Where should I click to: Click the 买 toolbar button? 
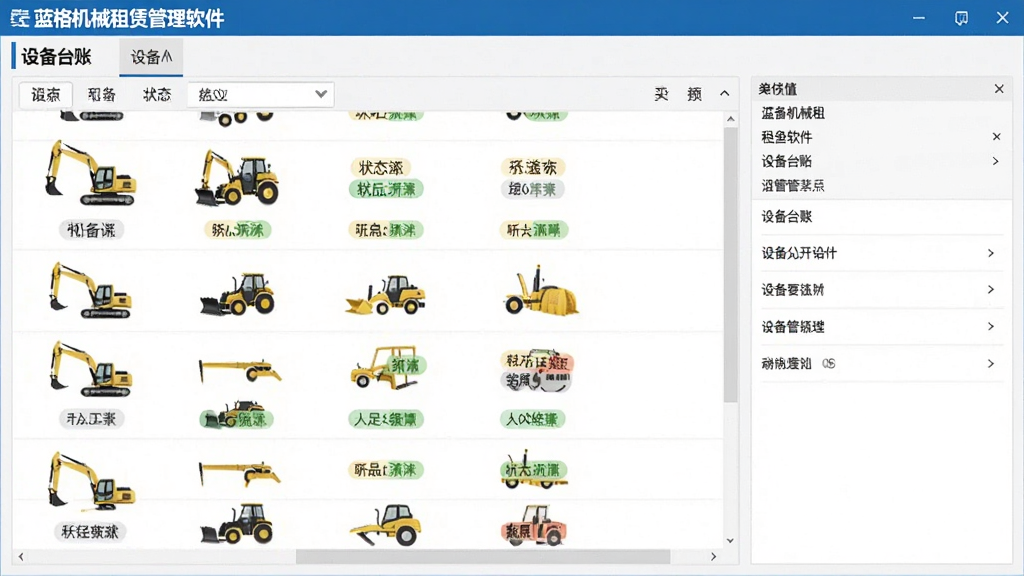[x=661, y=95]
